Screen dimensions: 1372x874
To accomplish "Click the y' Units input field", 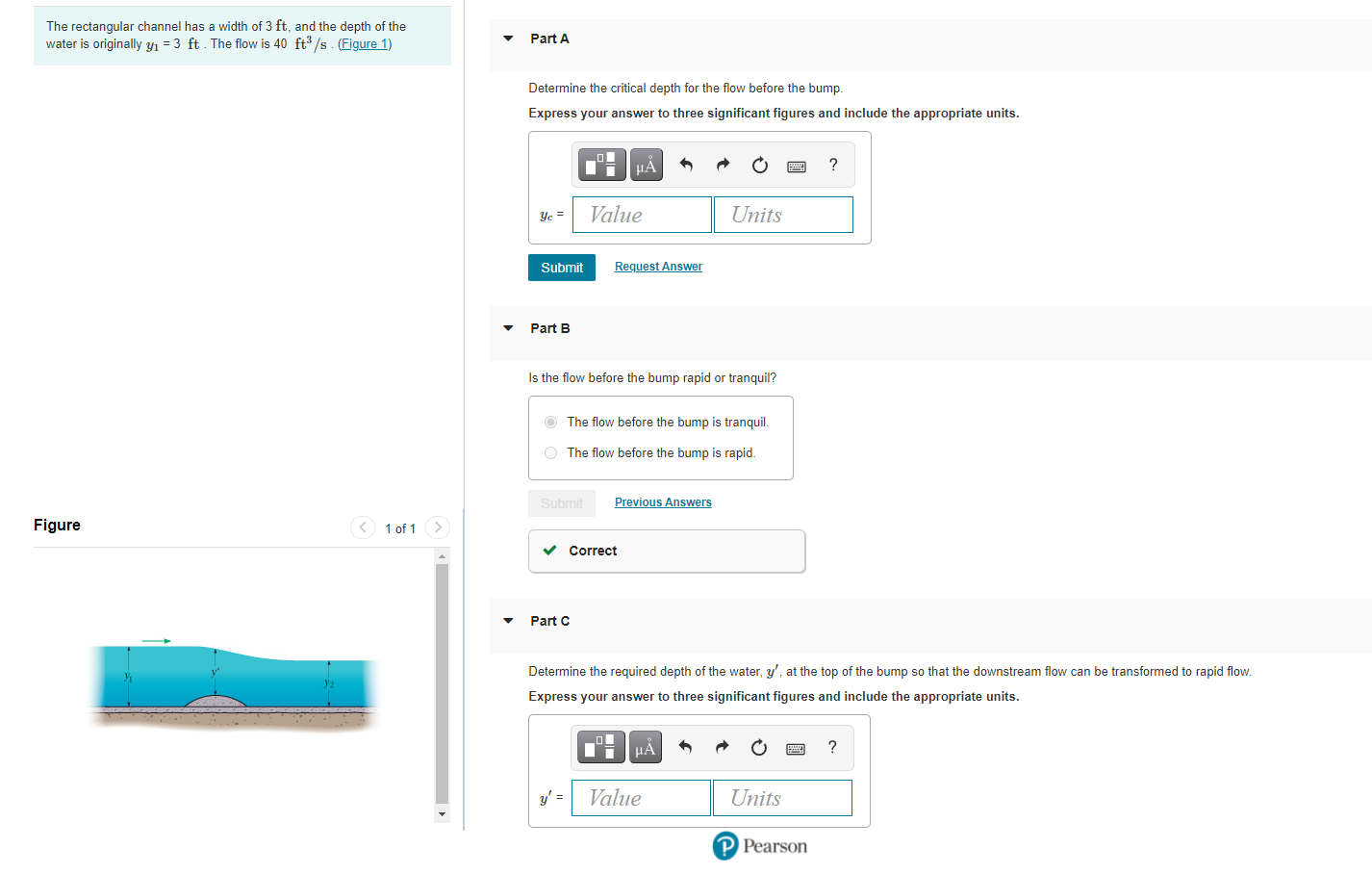I will click(x=782, y=798).
